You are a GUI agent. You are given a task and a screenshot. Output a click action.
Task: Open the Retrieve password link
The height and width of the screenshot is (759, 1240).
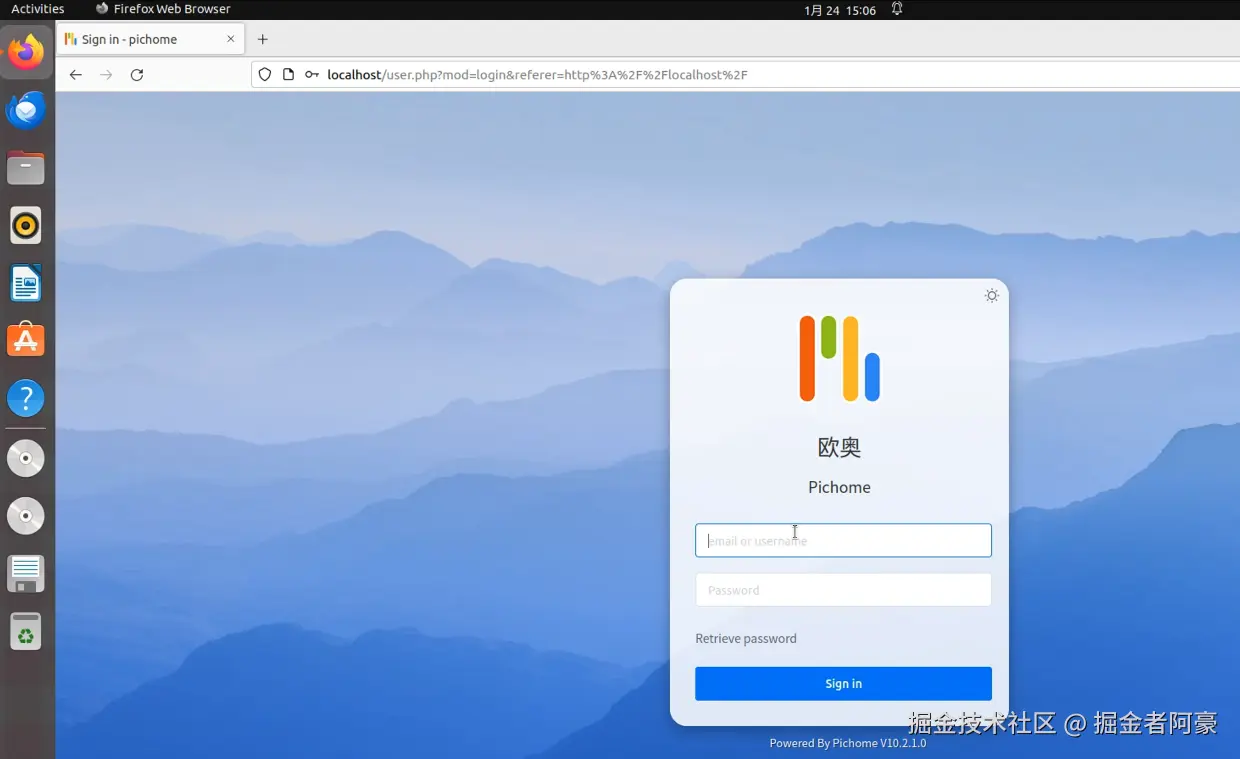(x=746, y=638)
